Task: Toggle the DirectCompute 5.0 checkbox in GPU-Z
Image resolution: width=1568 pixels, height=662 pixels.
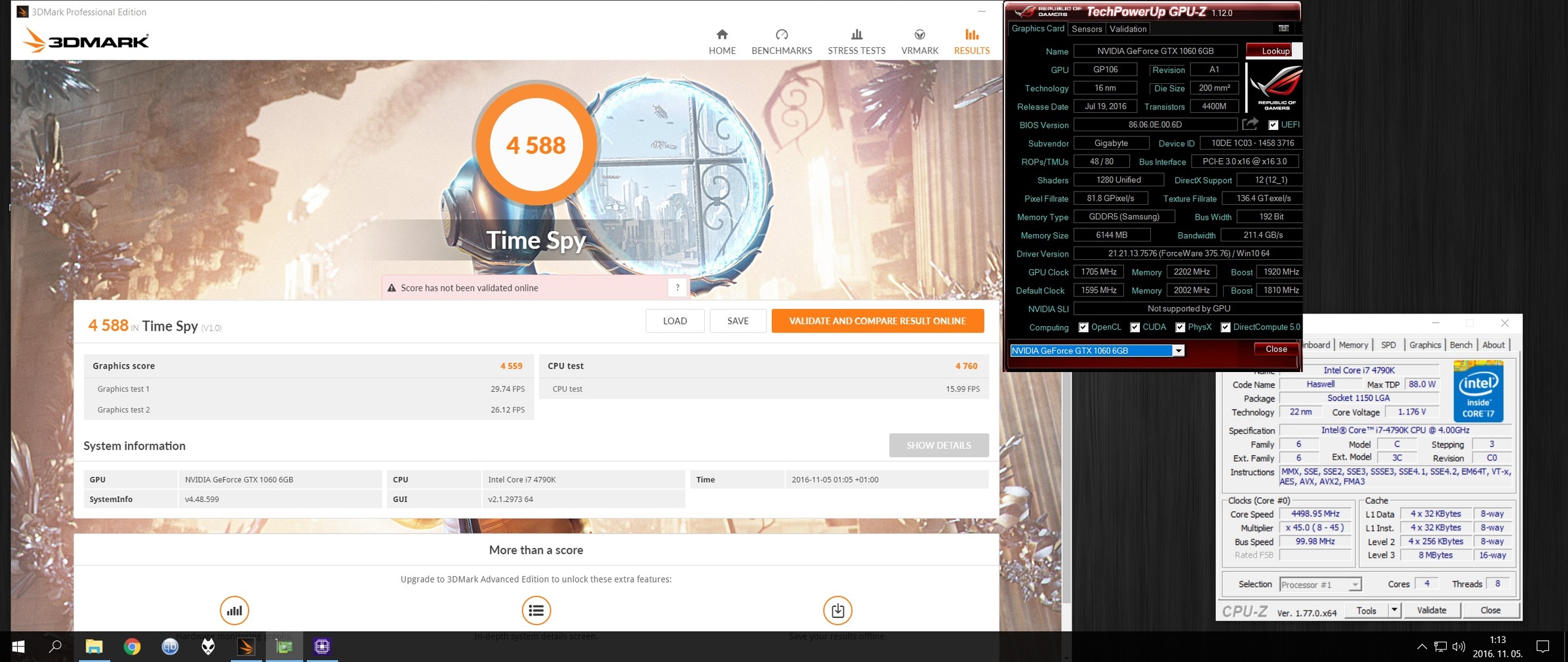Action: (x=1225, y=327)
